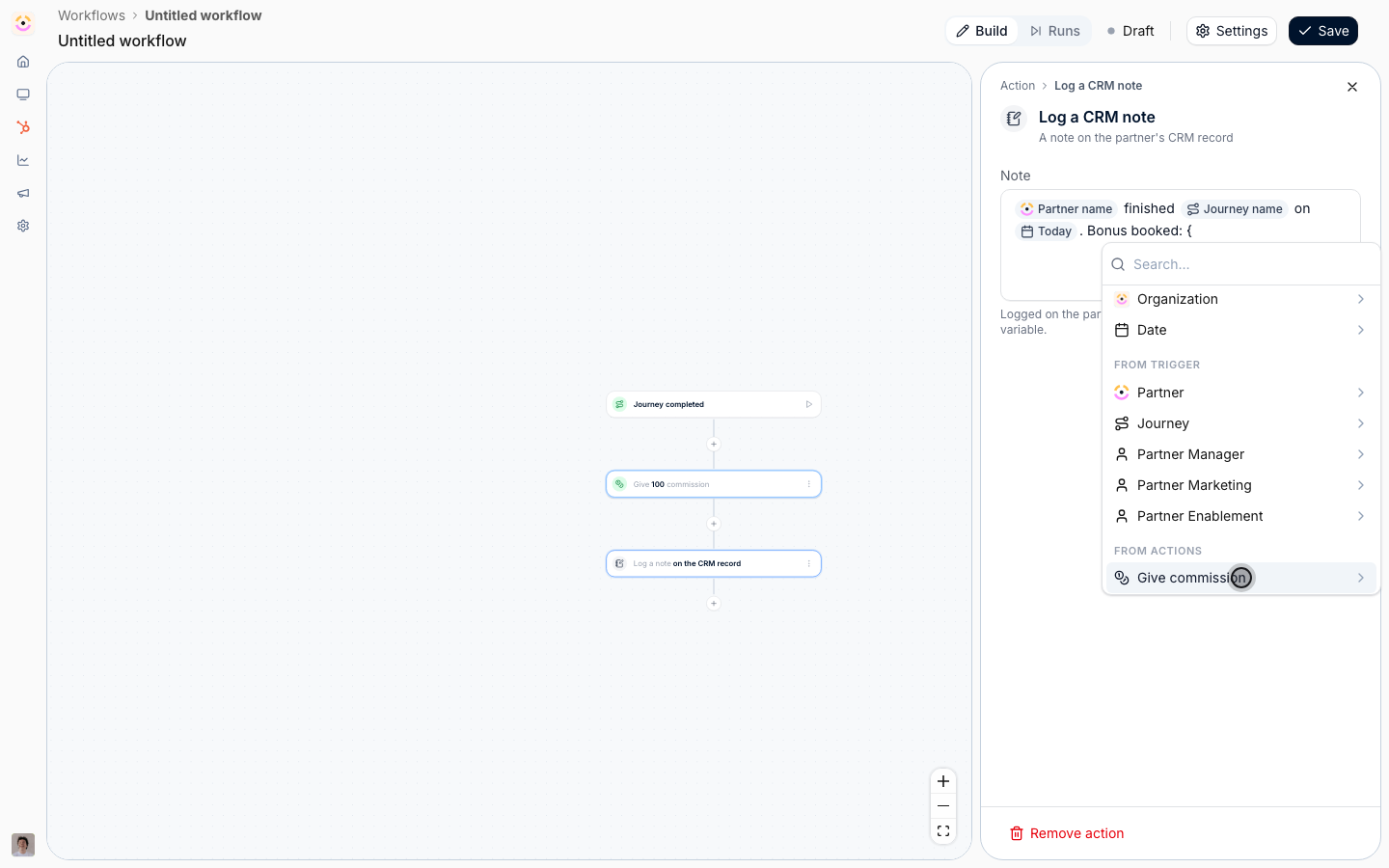This screenshot has height=868, width=1389.
Task: Expand the Give commission variable group
Action: coord(1241,578)
